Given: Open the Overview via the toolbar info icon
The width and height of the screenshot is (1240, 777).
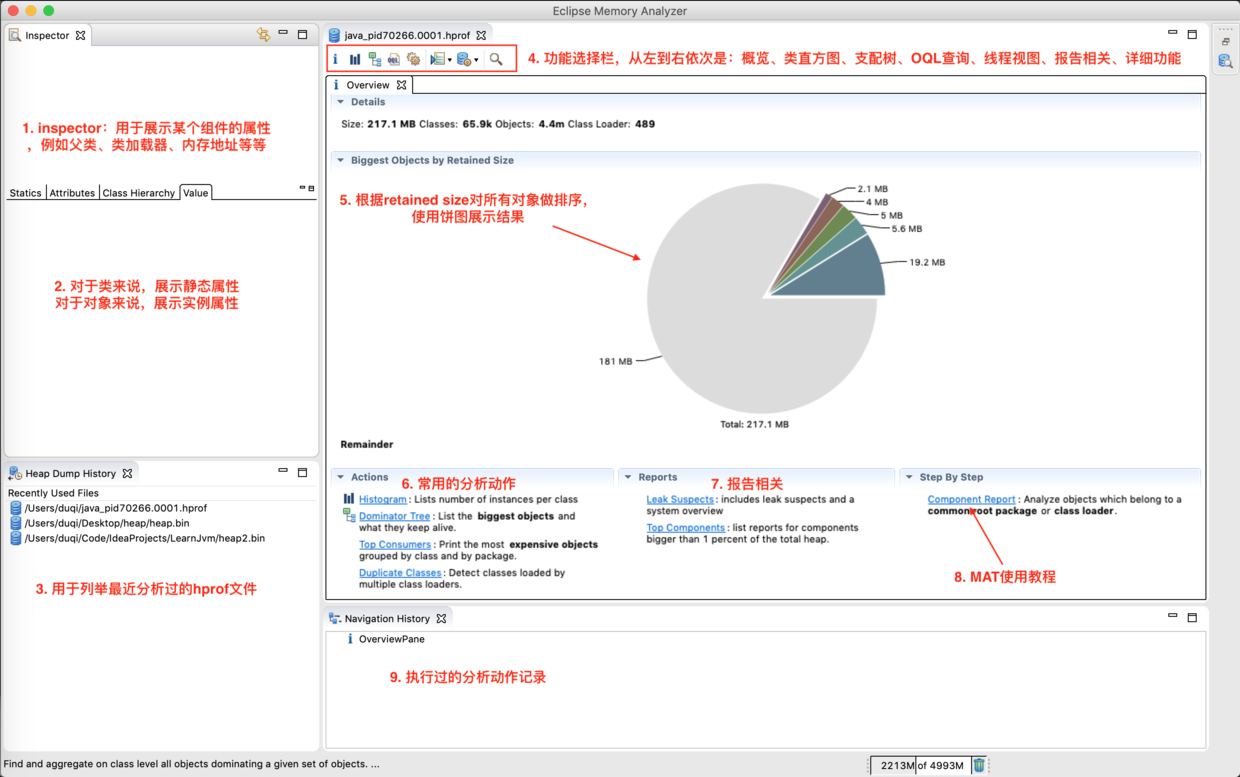Looking at the screenshot, I should pos(336,60).
